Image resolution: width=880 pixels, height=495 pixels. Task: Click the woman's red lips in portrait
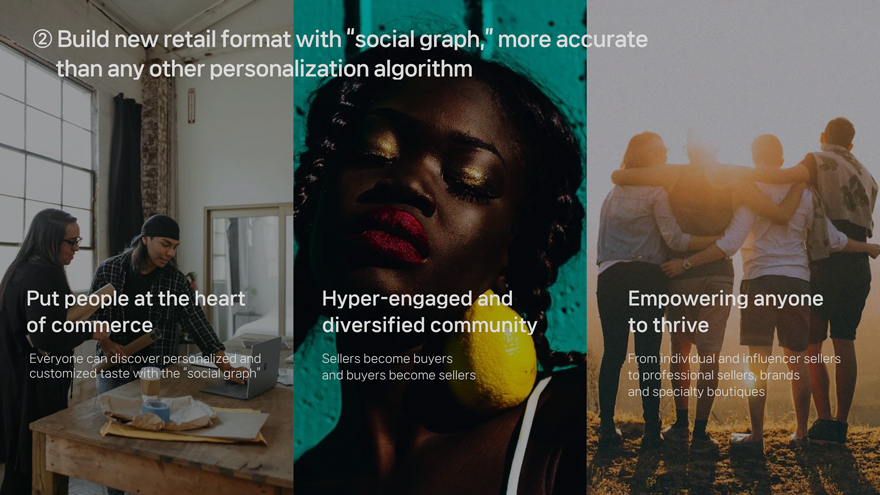click(394, 235)
